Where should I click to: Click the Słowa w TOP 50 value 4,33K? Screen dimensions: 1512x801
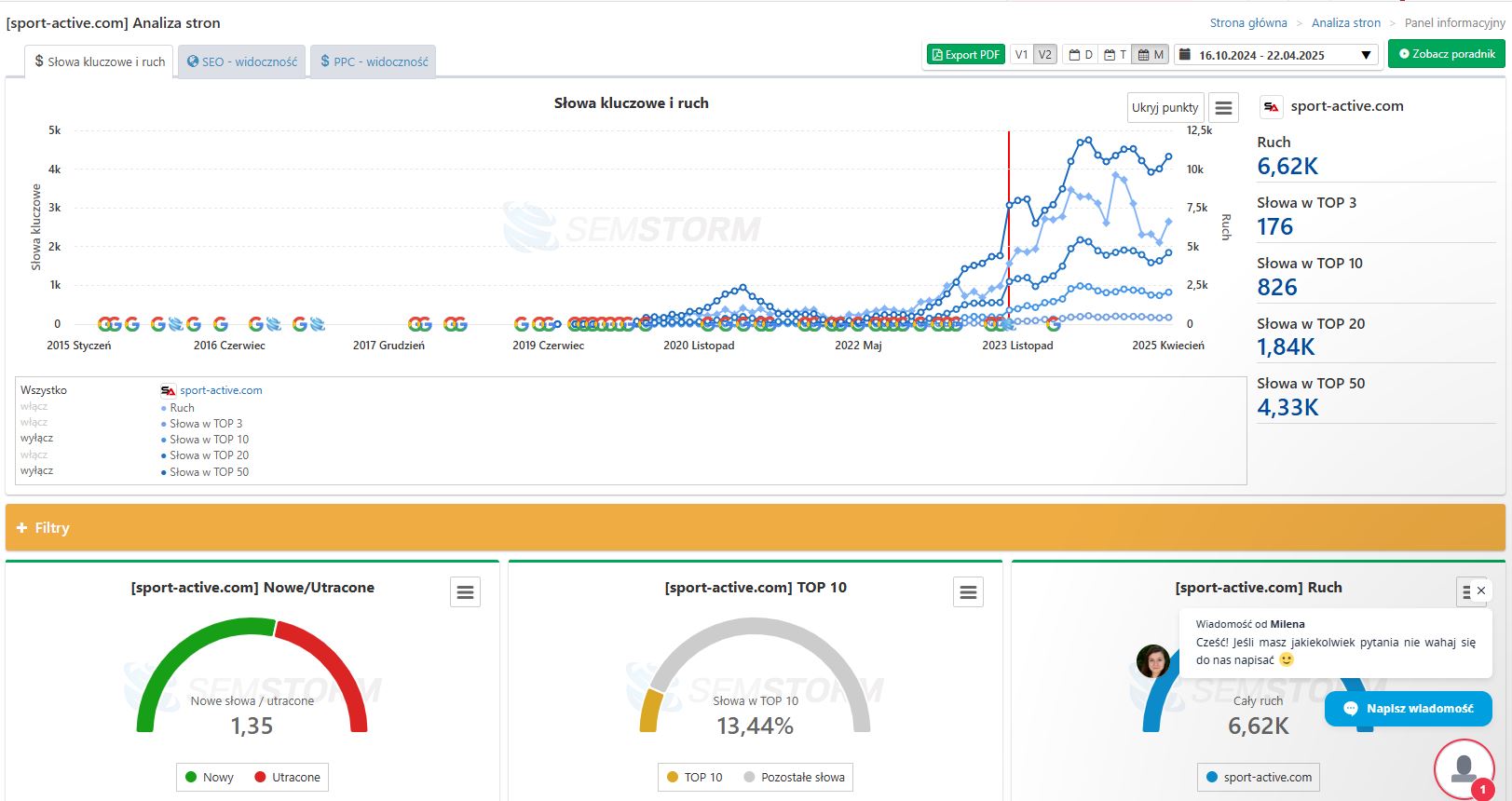click(x=1287, y=408)
